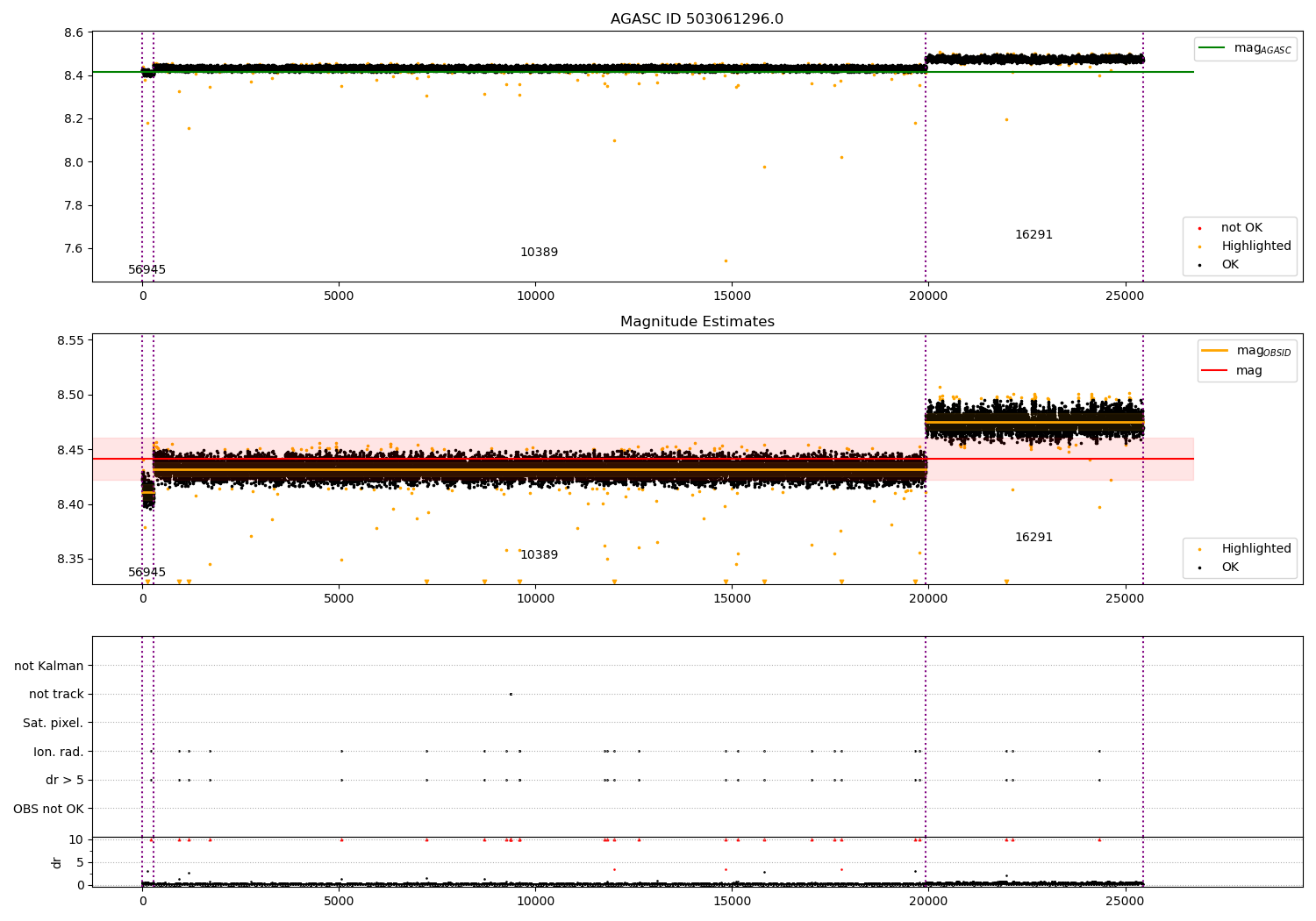The width and height of the screenshot is (1316, 921).
Task: Click the 'mag OBSID' legend label
Action: pyautogui.click(x=1263, y=351)
